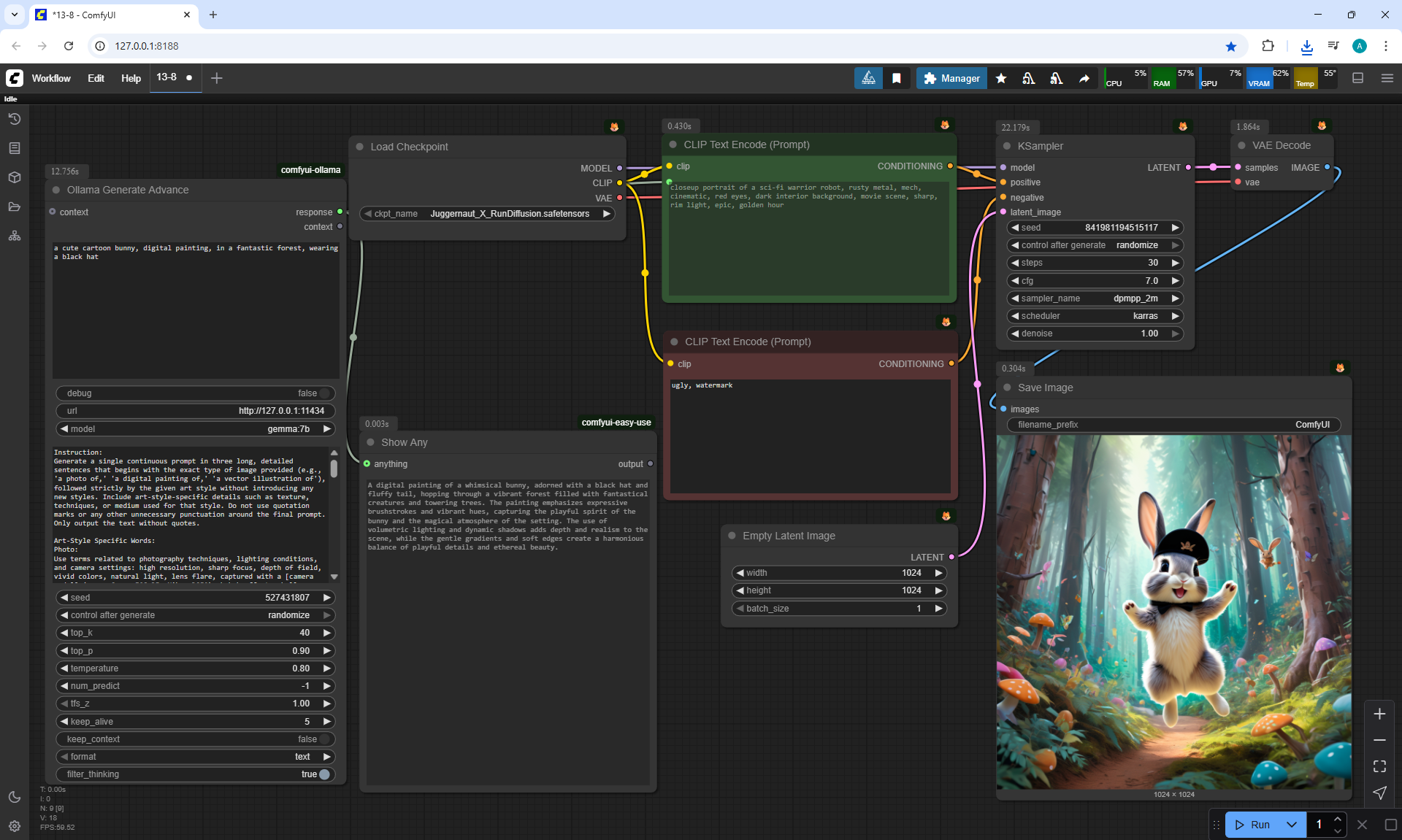Toggle keep_context switch off or on
Viewport: 1402px width, 840px height.
tap(324, 739)
